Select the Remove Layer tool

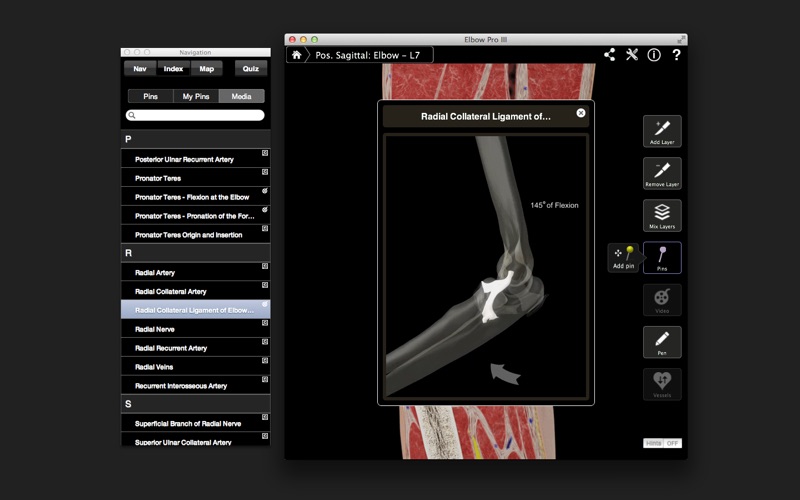[662, 173]
